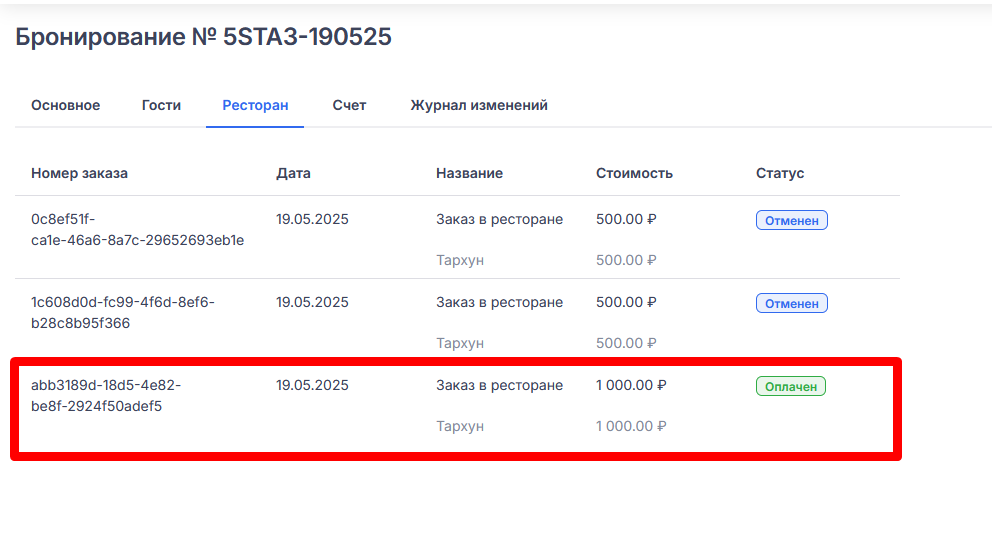Select order number 0c8ef51f-ca1e-46a6-8a7c-29652693eb1e

[x=137, y=230]
